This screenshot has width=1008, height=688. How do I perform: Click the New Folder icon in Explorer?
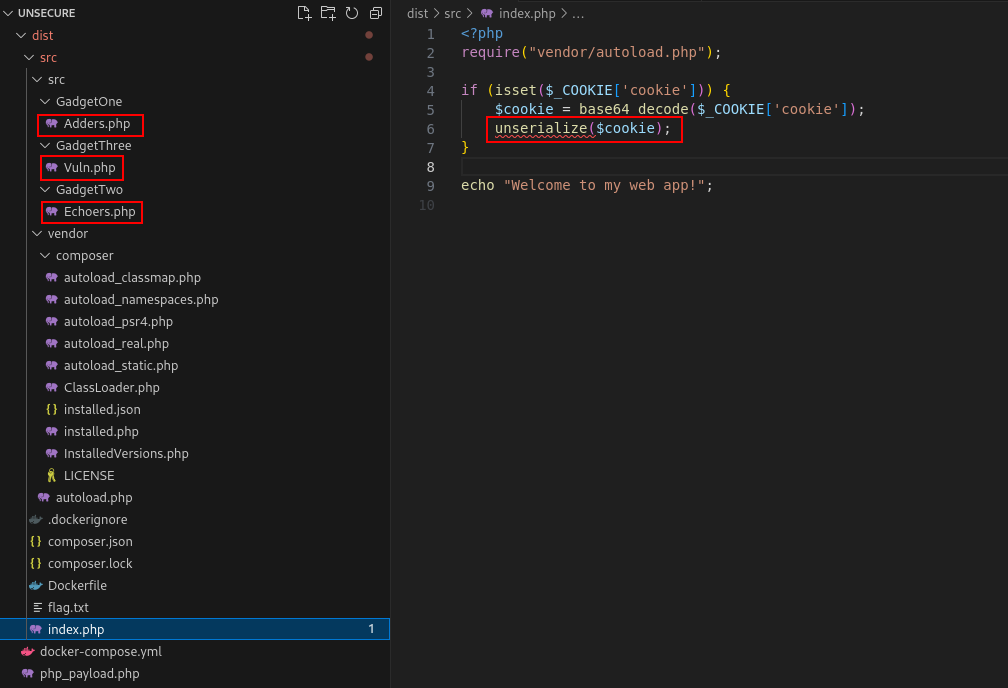328,12
